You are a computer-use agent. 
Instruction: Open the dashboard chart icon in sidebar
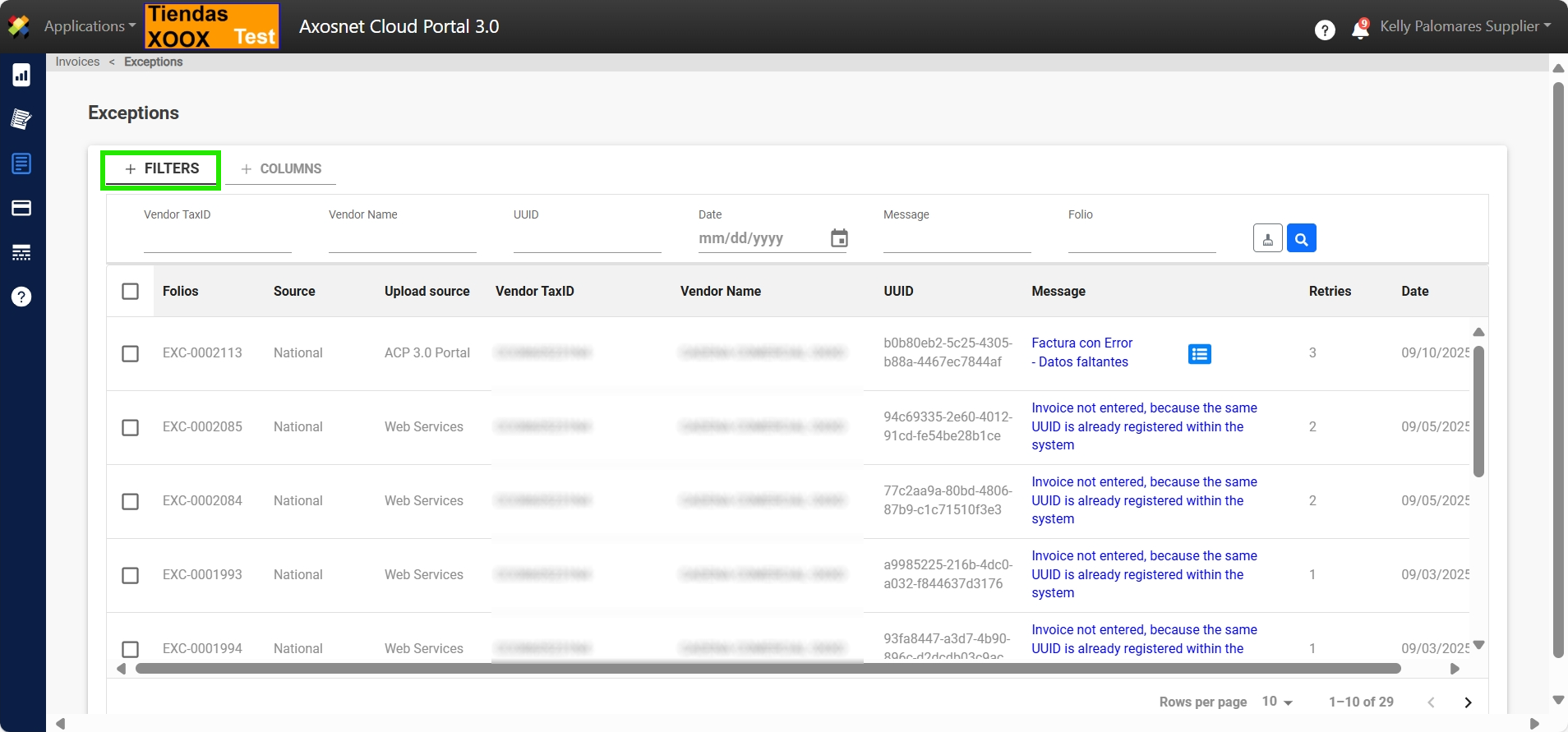point(21,76)
